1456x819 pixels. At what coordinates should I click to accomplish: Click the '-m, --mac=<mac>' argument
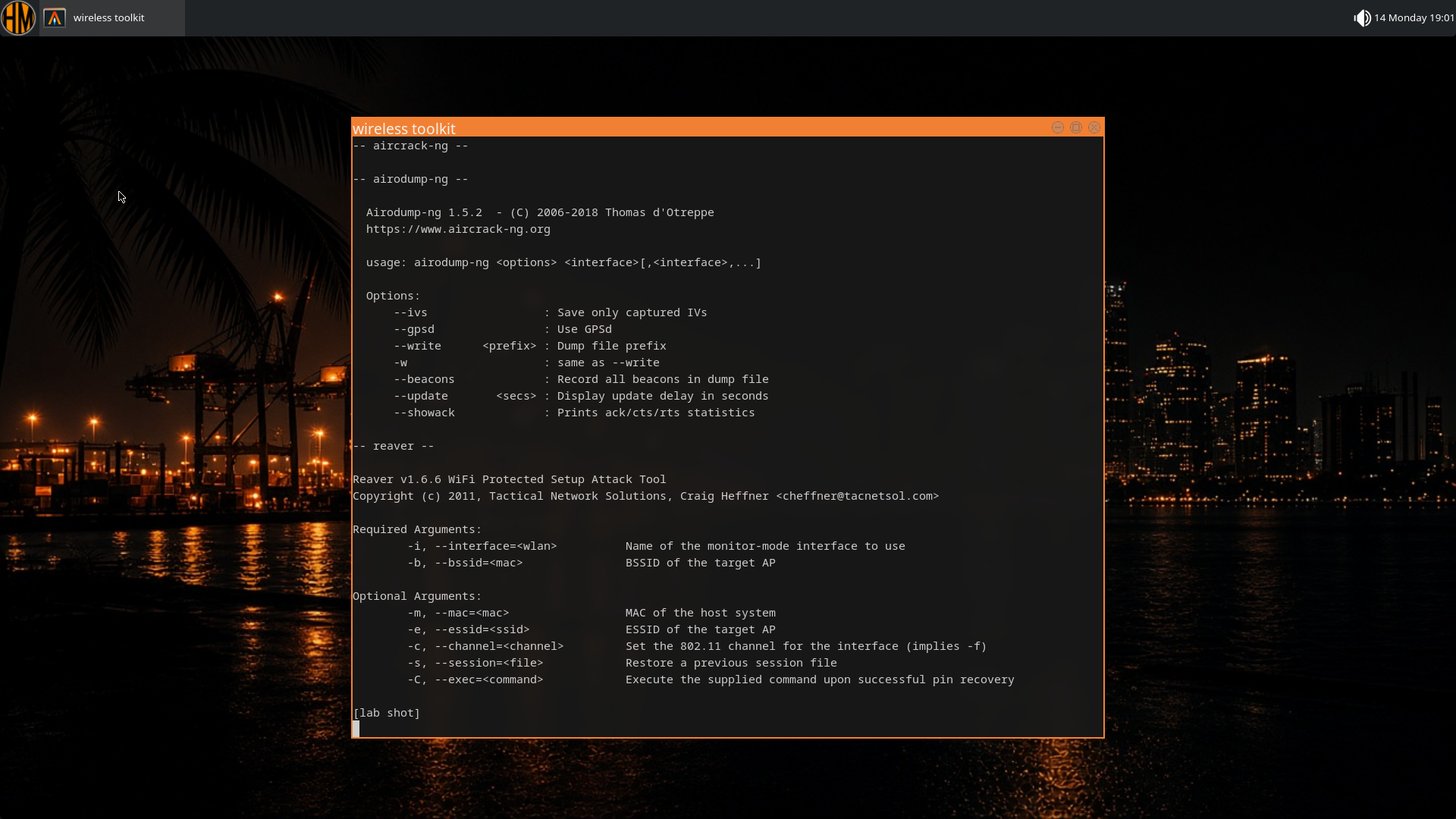[x=458, y=613]
